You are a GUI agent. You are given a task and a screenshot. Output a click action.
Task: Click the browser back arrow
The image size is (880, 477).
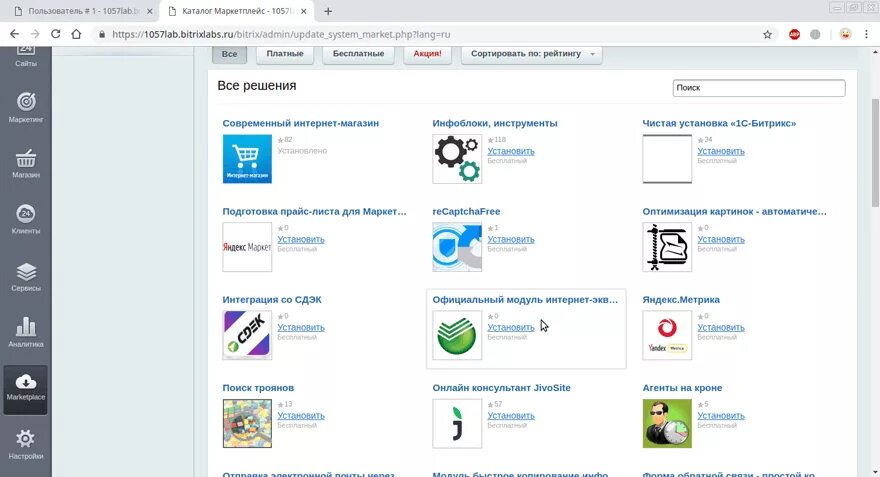(15, 34)
